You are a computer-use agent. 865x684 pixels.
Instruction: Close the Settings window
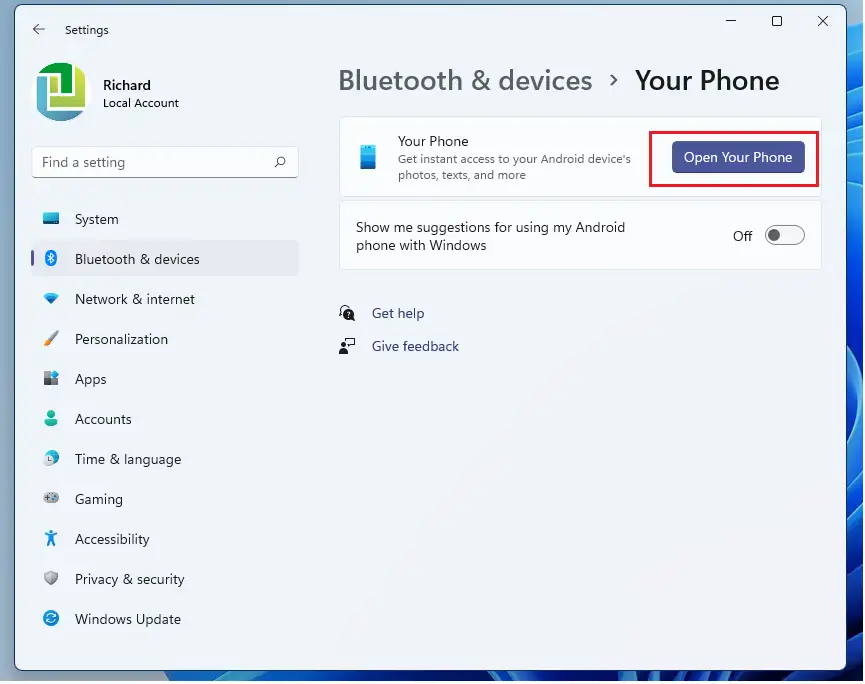click(823, 21)
